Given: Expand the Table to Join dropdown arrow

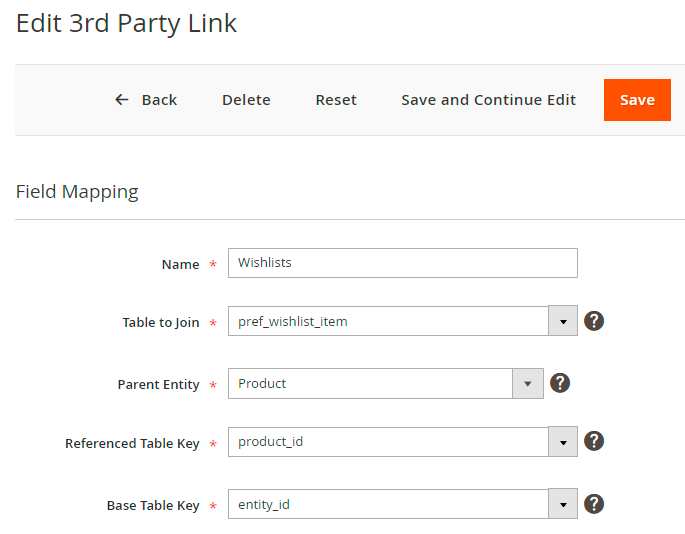Looking at the screenshot, I should 563,321.
